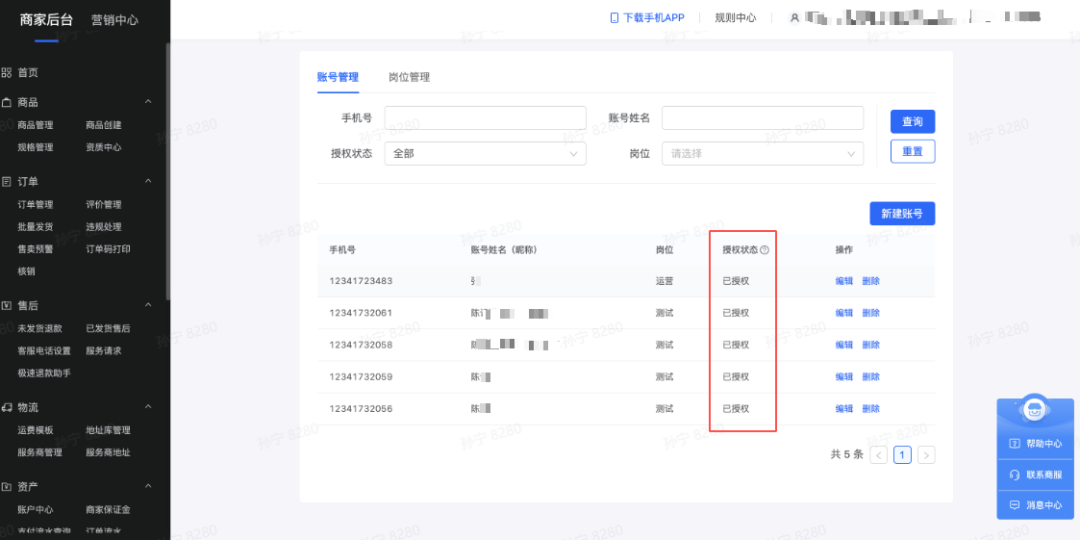Go to next page arrow
Image resolution: width=1080 pixels, height=540 pixels.
[x=926, y=455]
